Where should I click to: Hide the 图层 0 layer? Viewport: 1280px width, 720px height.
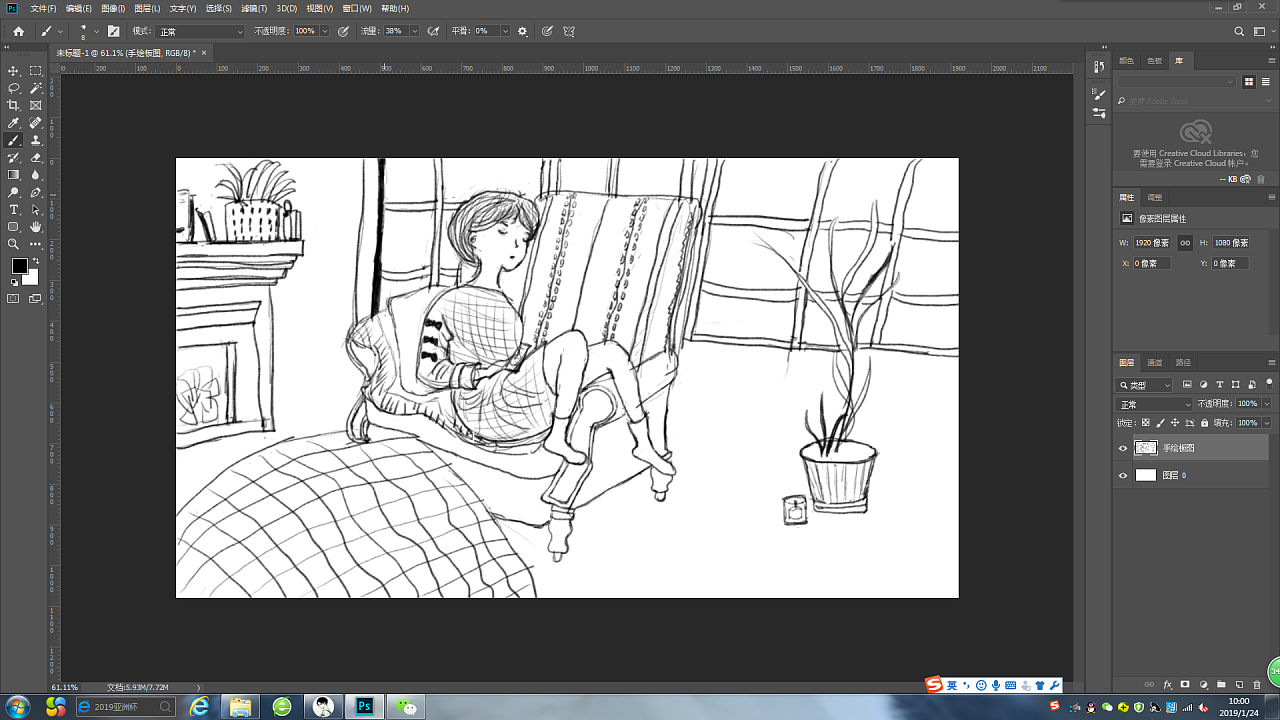tap(1123, 475)
